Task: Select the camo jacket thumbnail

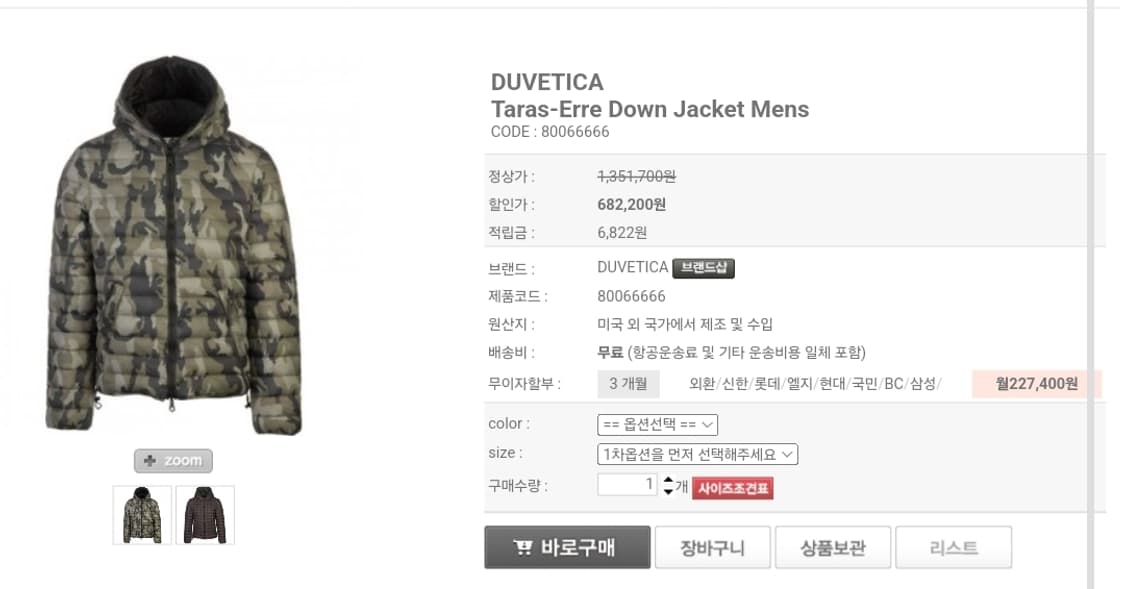Action: point(142,515)
